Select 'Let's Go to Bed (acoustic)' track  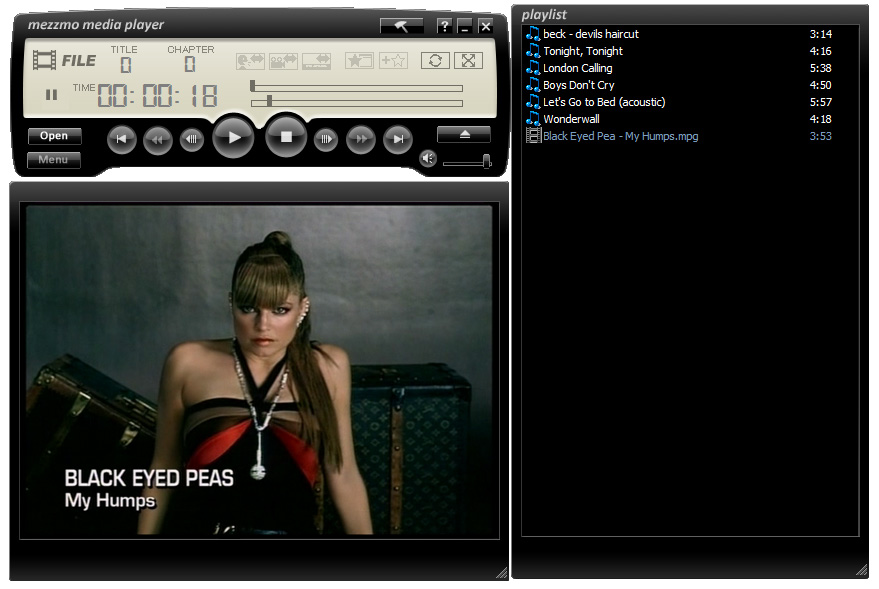604,103
